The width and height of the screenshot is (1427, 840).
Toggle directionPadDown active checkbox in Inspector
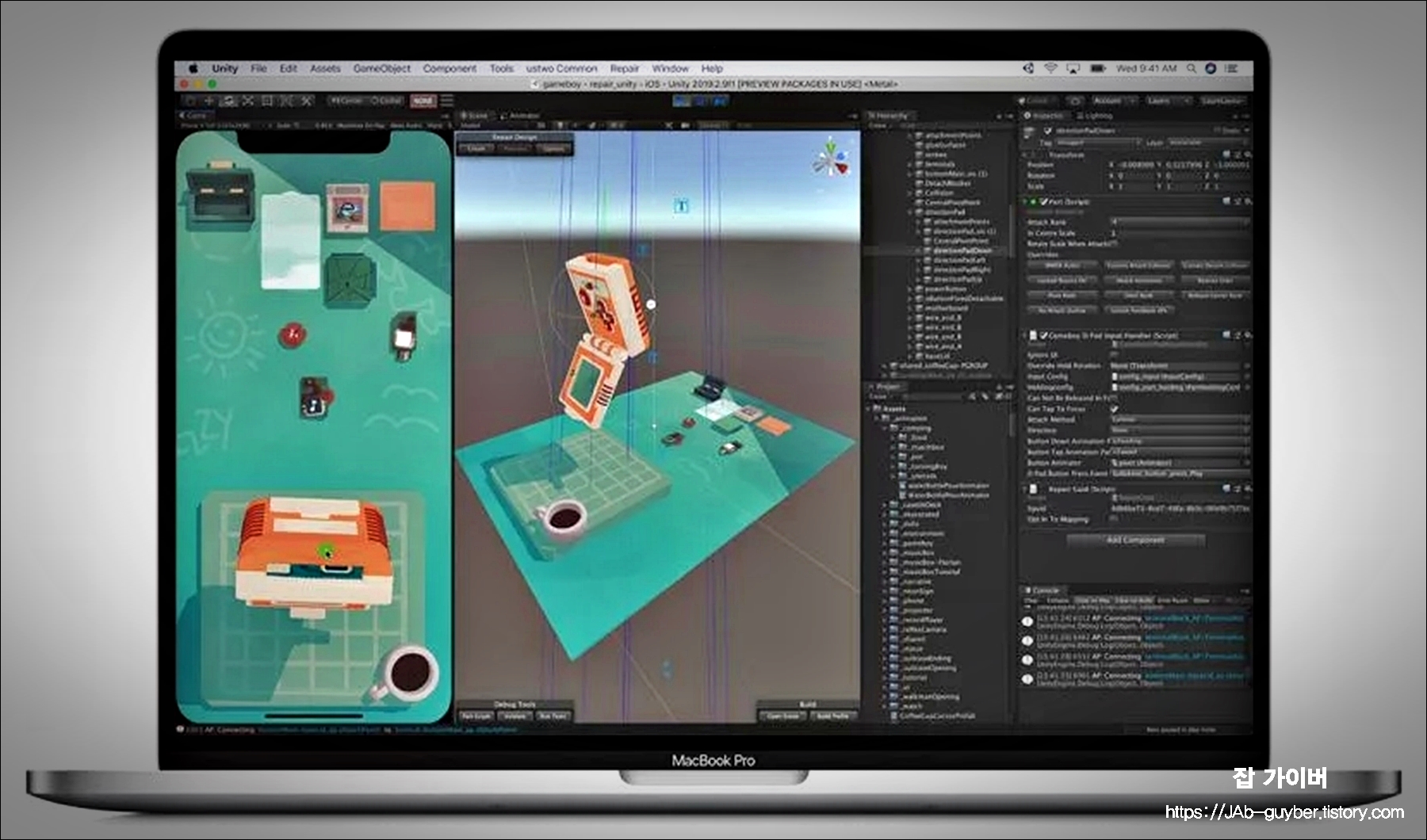pyautogui.click(x=1047, y=130)
